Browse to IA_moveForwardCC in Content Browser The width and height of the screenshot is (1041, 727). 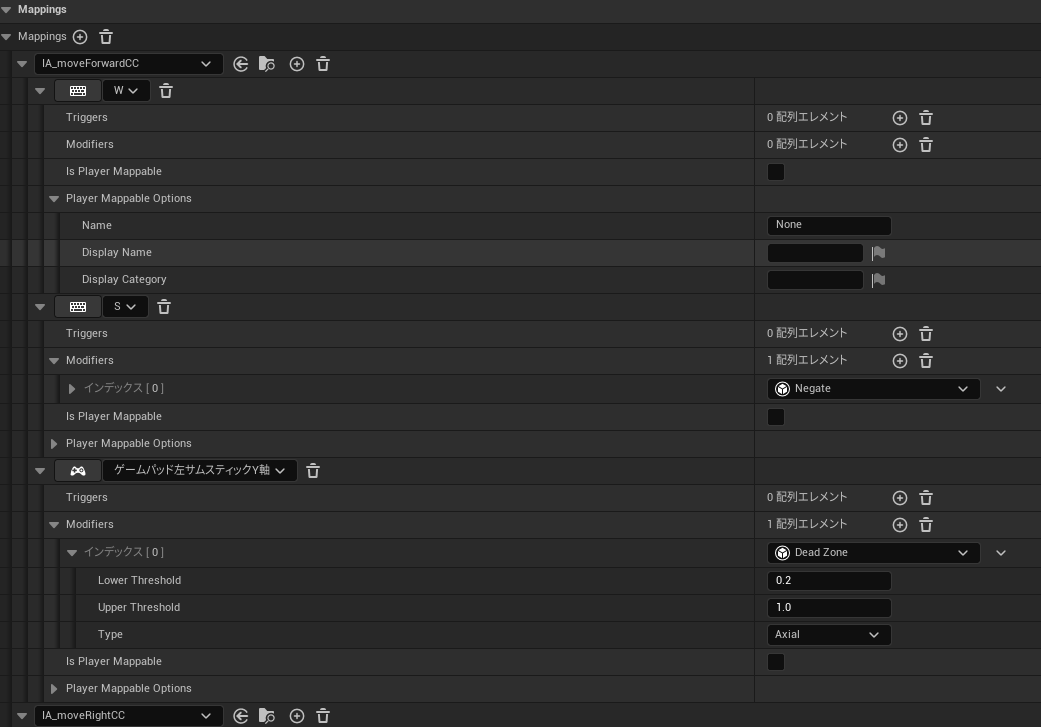266,63
